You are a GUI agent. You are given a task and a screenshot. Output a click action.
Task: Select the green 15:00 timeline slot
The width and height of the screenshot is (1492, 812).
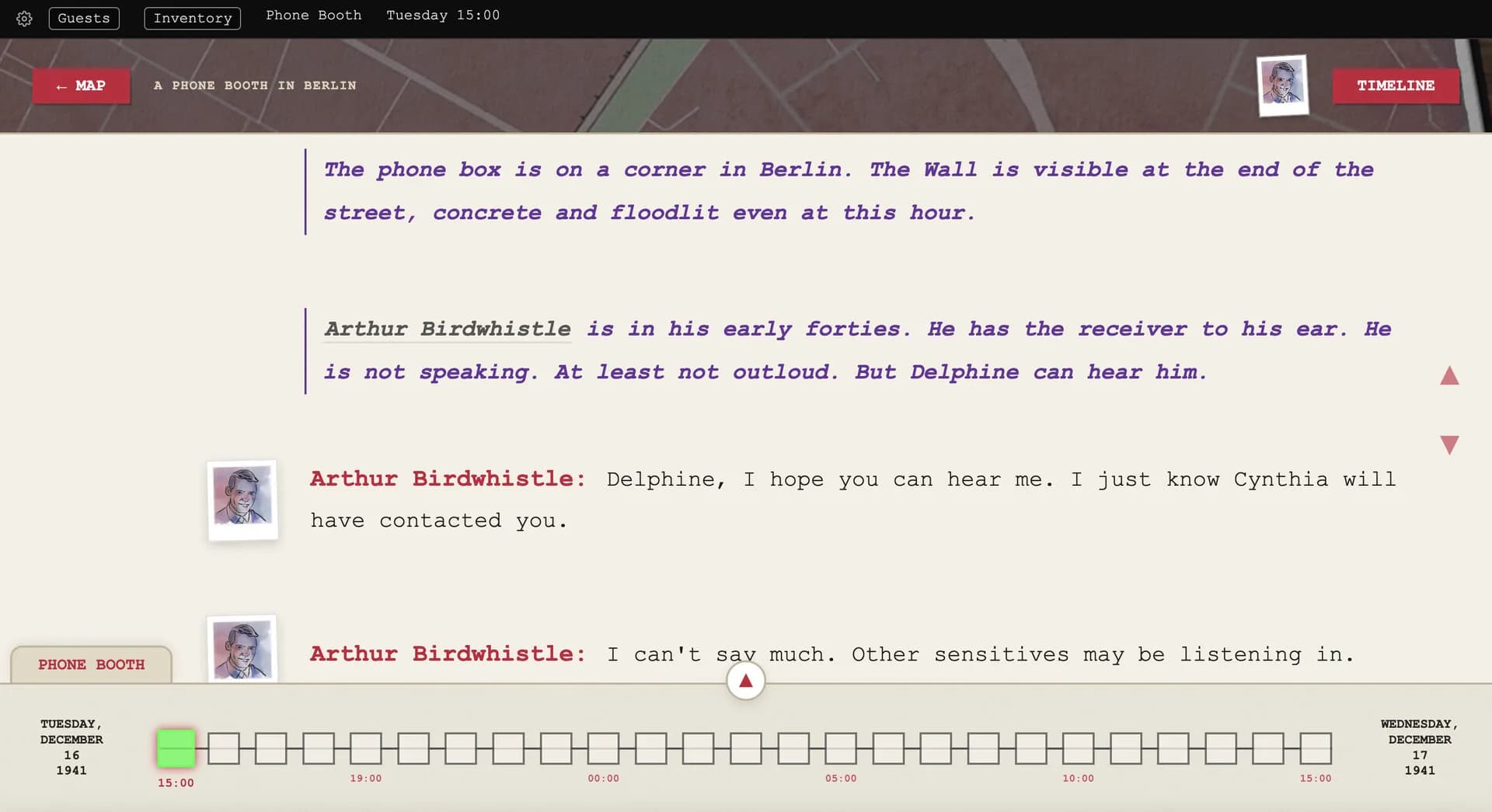tap(176, 748)
